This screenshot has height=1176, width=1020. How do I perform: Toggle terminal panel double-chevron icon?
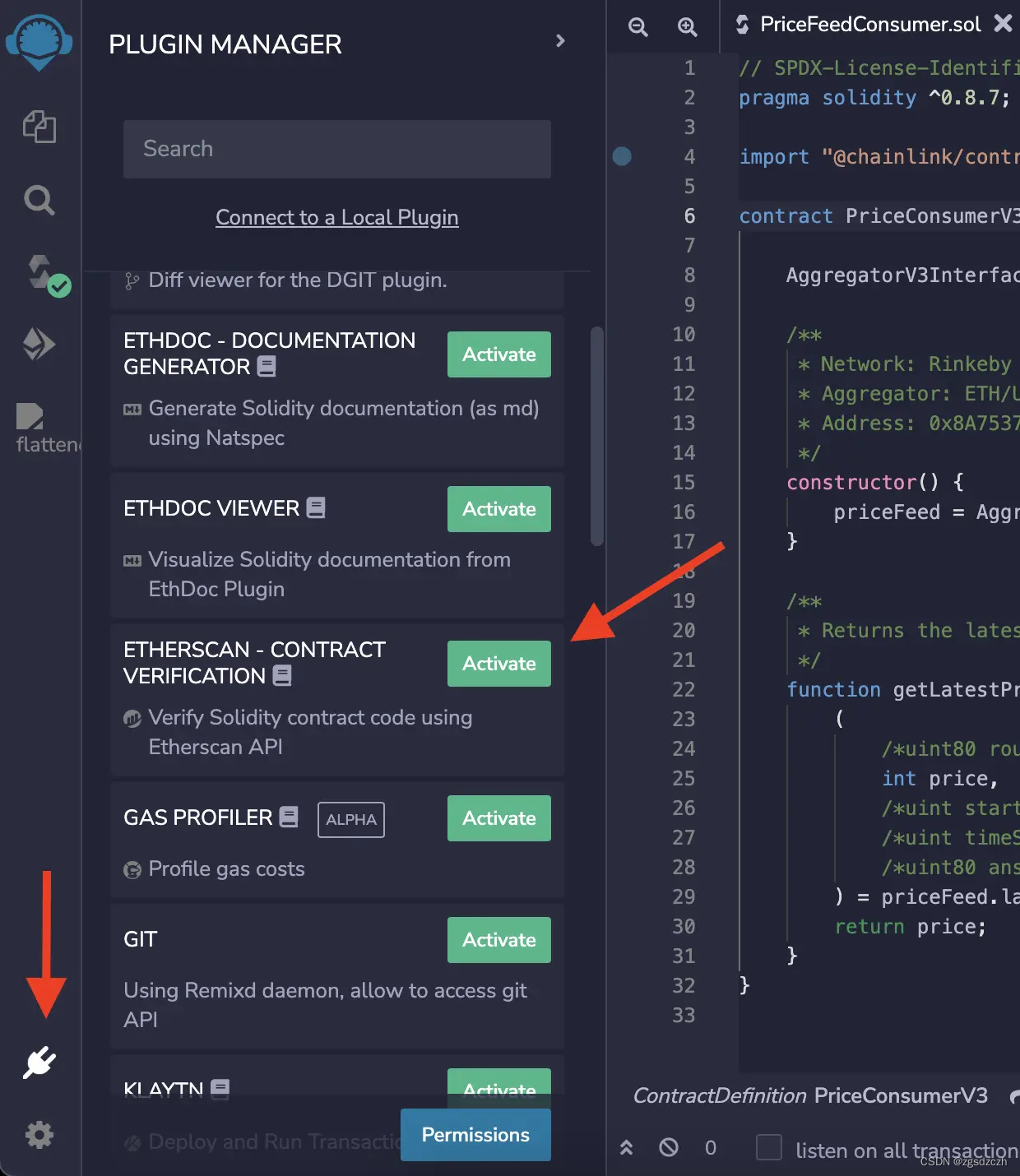pyautogui.click(x=627, y=1147)
